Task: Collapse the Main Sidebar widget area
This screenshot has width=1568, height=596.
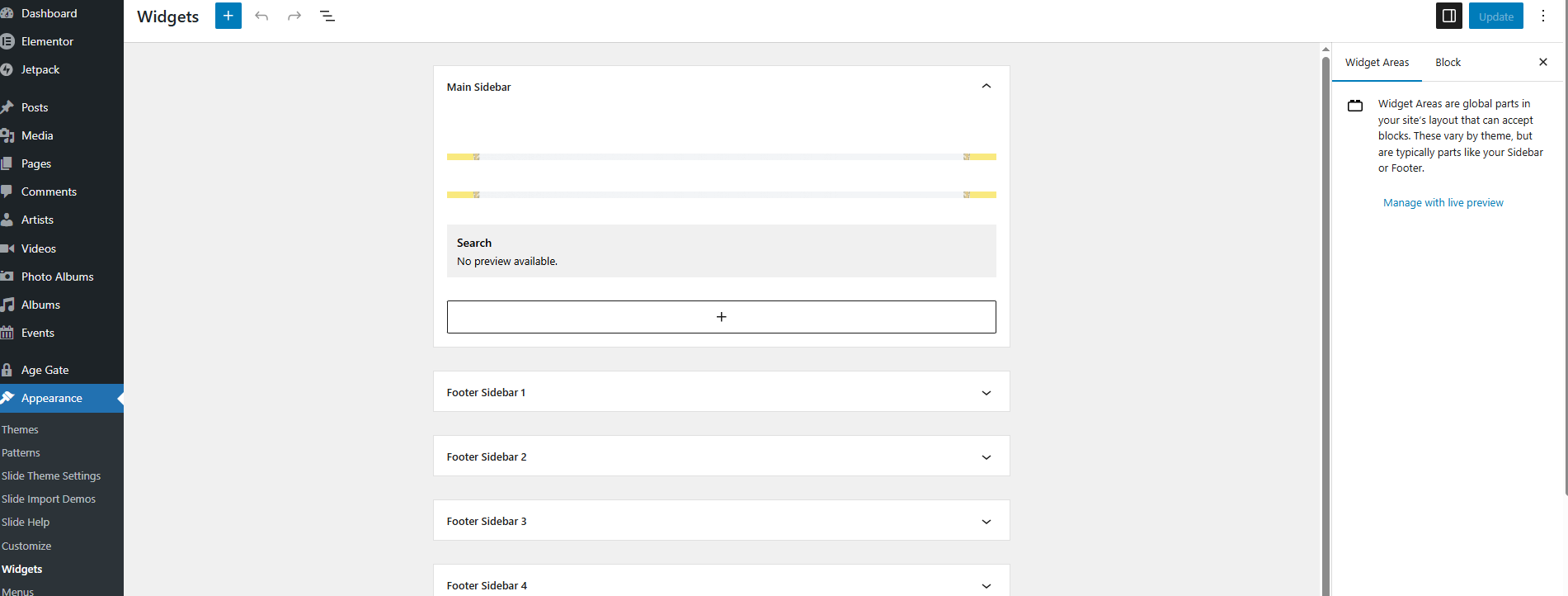Action: point(986,86)
